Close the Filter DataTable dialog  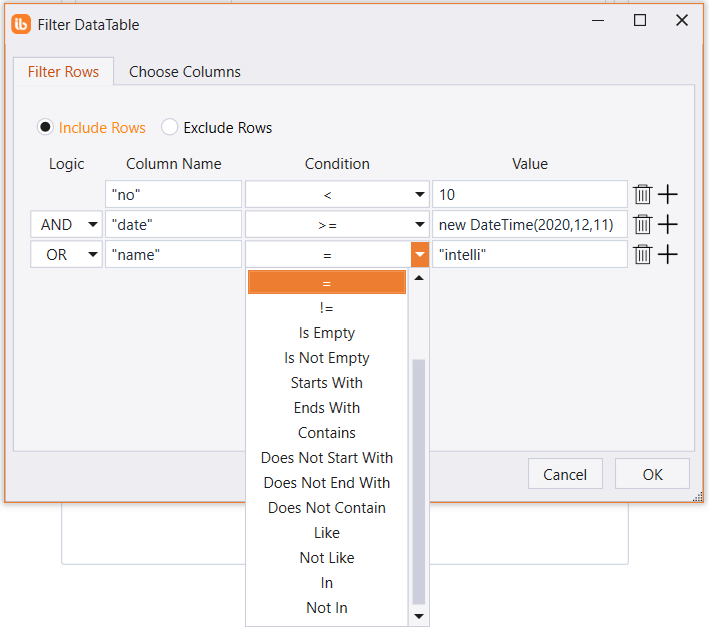click(x=681, y=20)
